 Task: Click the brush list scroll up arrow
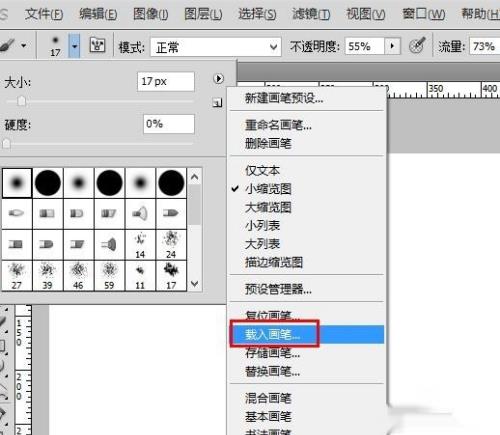tap(195, 177)
